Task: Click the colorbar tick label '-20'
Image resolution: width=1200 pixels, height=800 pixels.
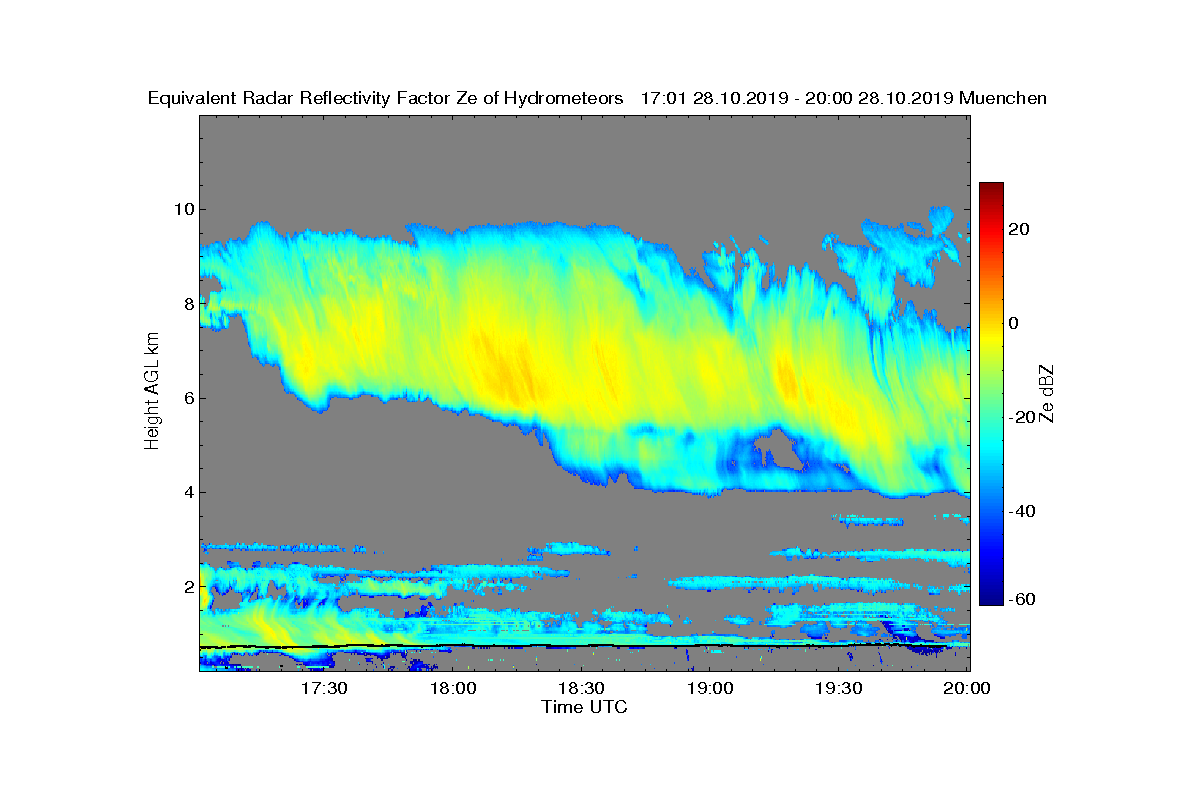Action: 1022,417
